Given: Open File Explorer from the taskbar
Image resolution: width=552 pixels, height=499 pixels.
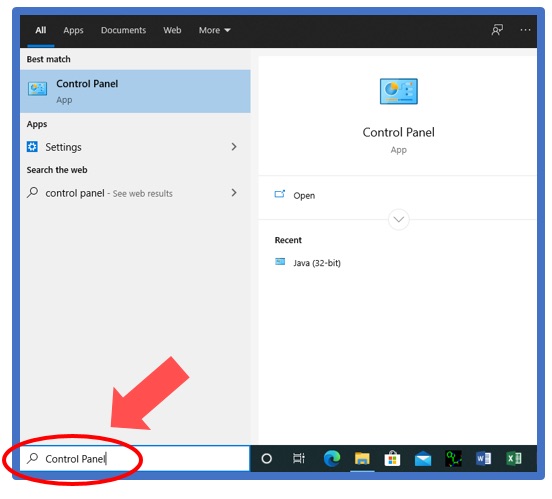Looking at the screenshot, I should [x=362, y=459].
